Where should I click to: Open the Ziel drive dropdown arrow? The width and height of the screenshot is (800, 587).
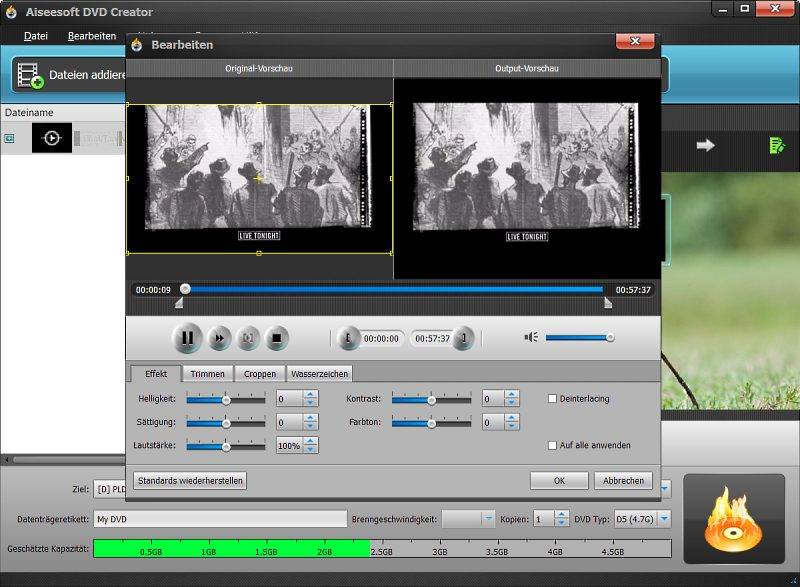(664, 489)
